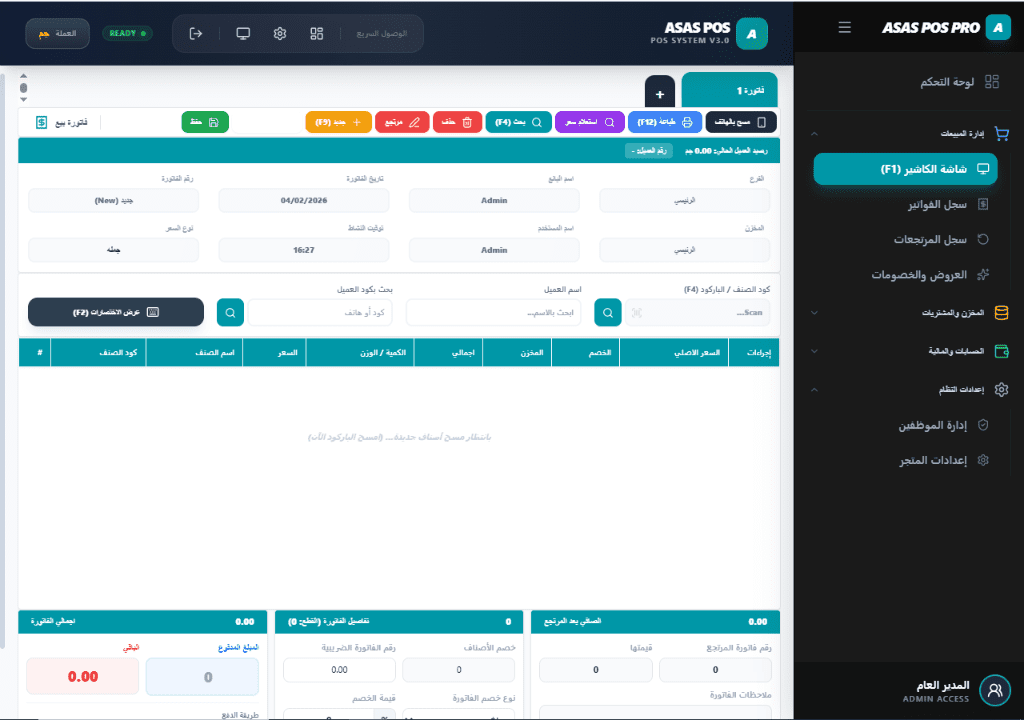Select the فاتورة 1 invoice tab
This screenshot has height=720, width=1024.
click(x=729, y=90)
